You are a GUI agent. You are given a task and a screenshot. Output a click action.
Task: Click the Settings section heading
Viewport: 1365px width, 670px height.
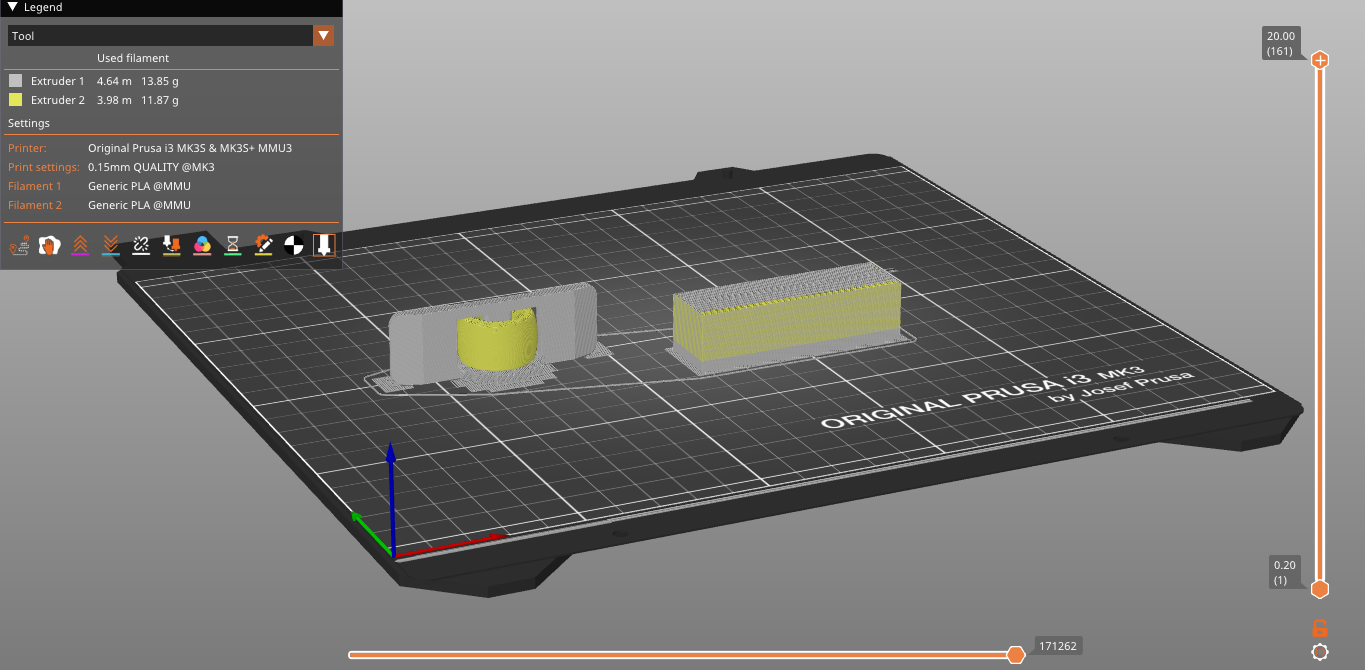(x=29, y=123)
